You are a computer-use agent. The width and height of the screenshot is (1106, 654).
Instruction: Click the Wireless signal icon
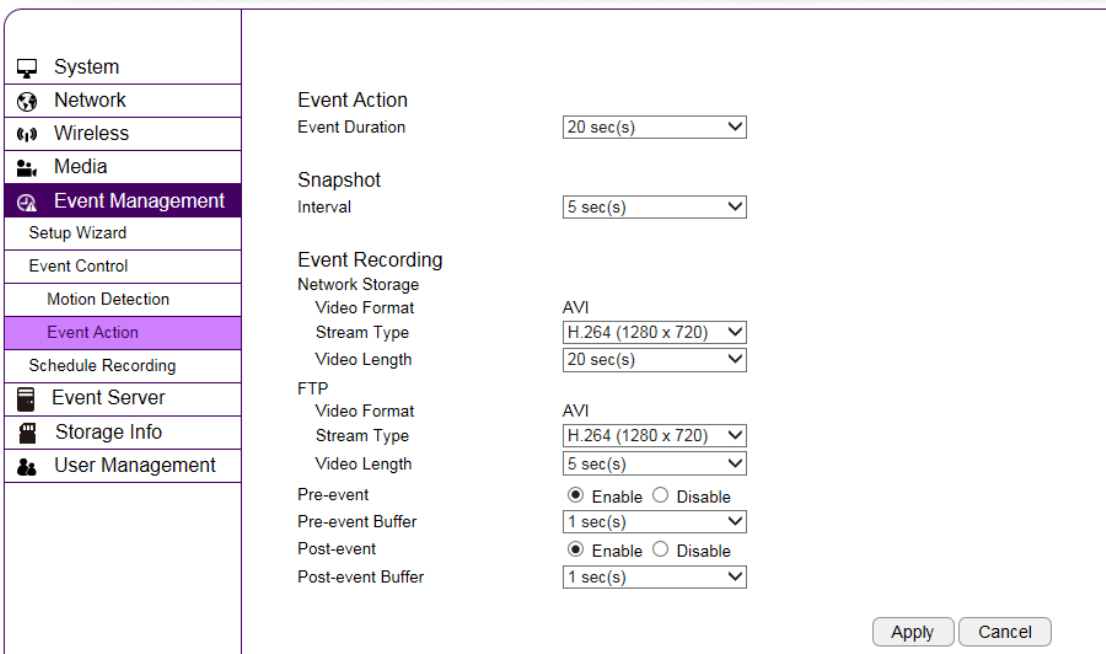pos(27,134)
